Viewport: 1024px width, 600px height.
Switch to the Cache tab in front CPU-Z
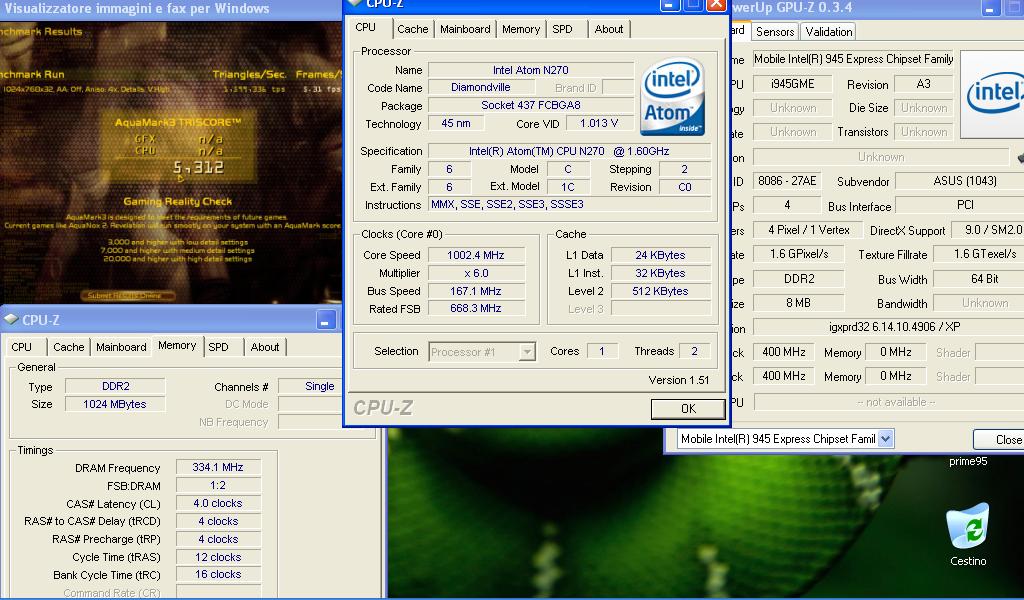pyautogui.click(x=413, y=29)
